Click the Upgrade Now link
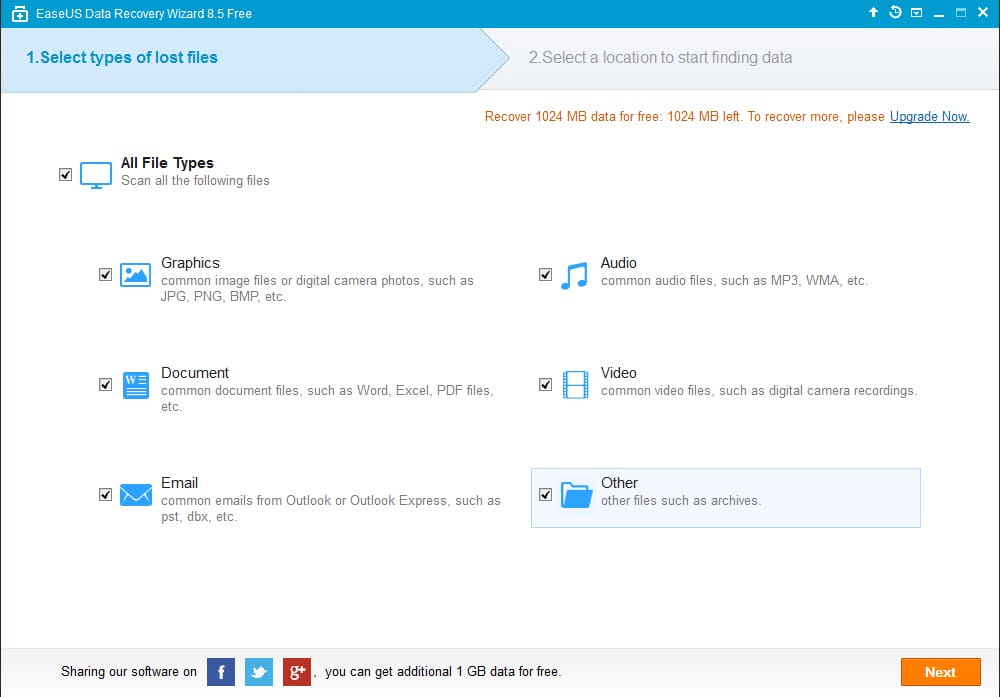 pyautogui.click(x=929, y=117)
